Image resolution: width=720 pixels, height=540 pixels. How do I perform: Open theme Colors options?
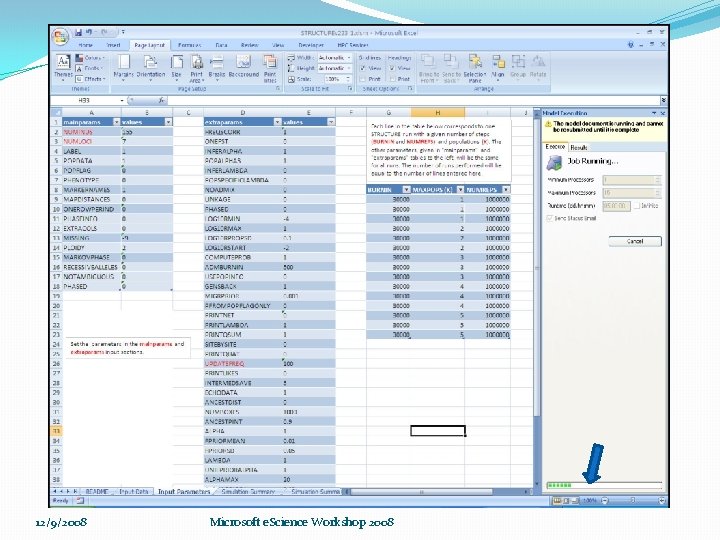[90, 58]
